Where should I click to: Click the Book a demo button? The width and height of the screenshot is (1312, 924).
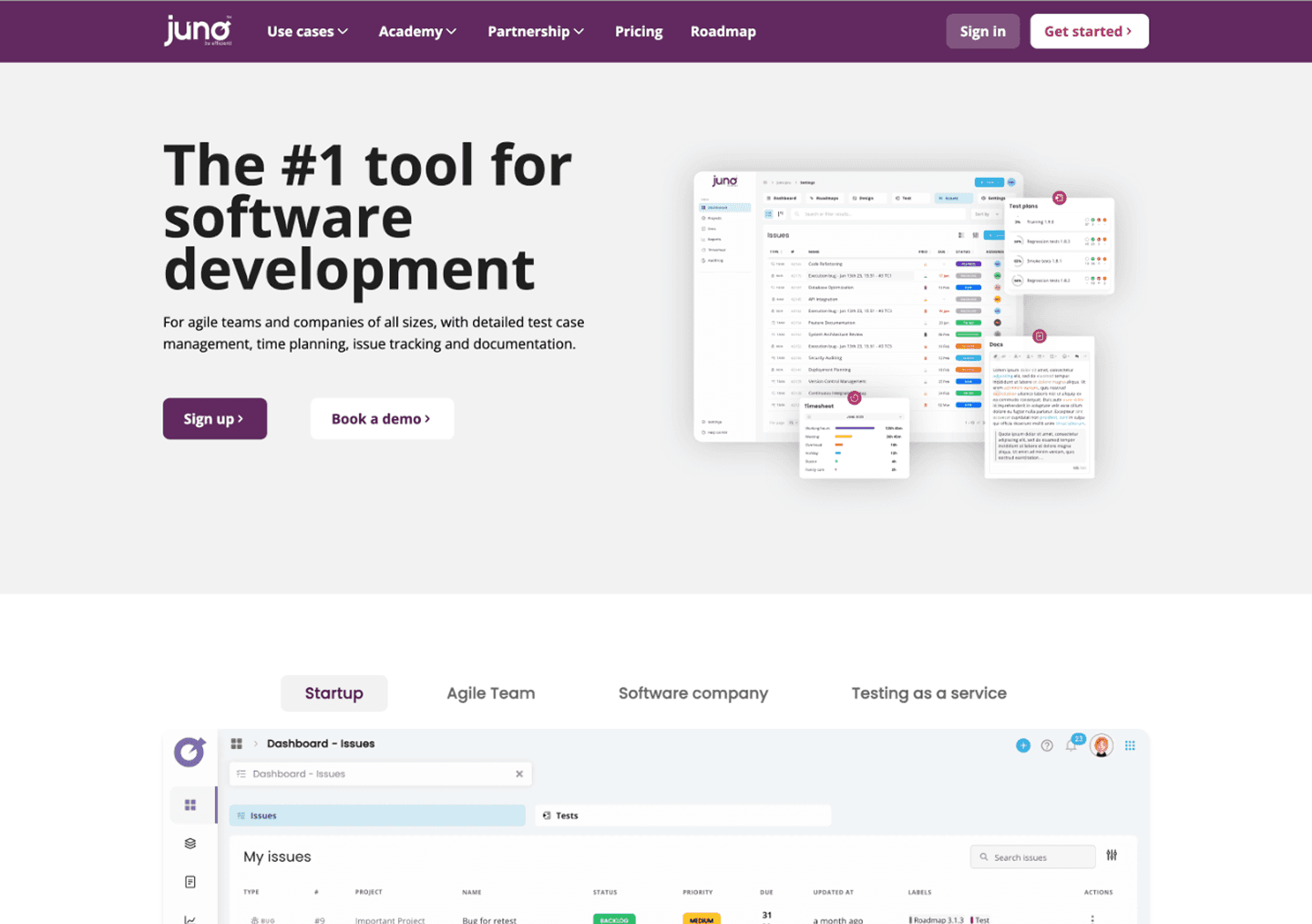[x=382, y=418]
